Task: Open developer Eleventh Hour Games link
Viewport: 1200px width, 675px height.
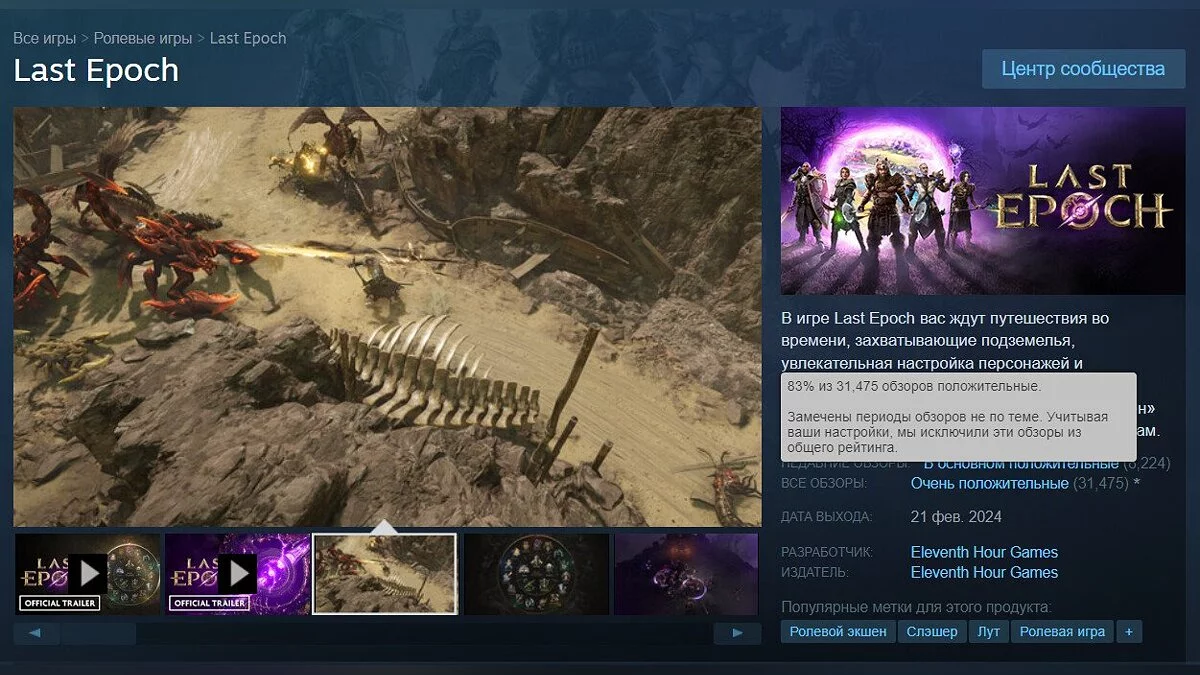Action: (984, 552)
